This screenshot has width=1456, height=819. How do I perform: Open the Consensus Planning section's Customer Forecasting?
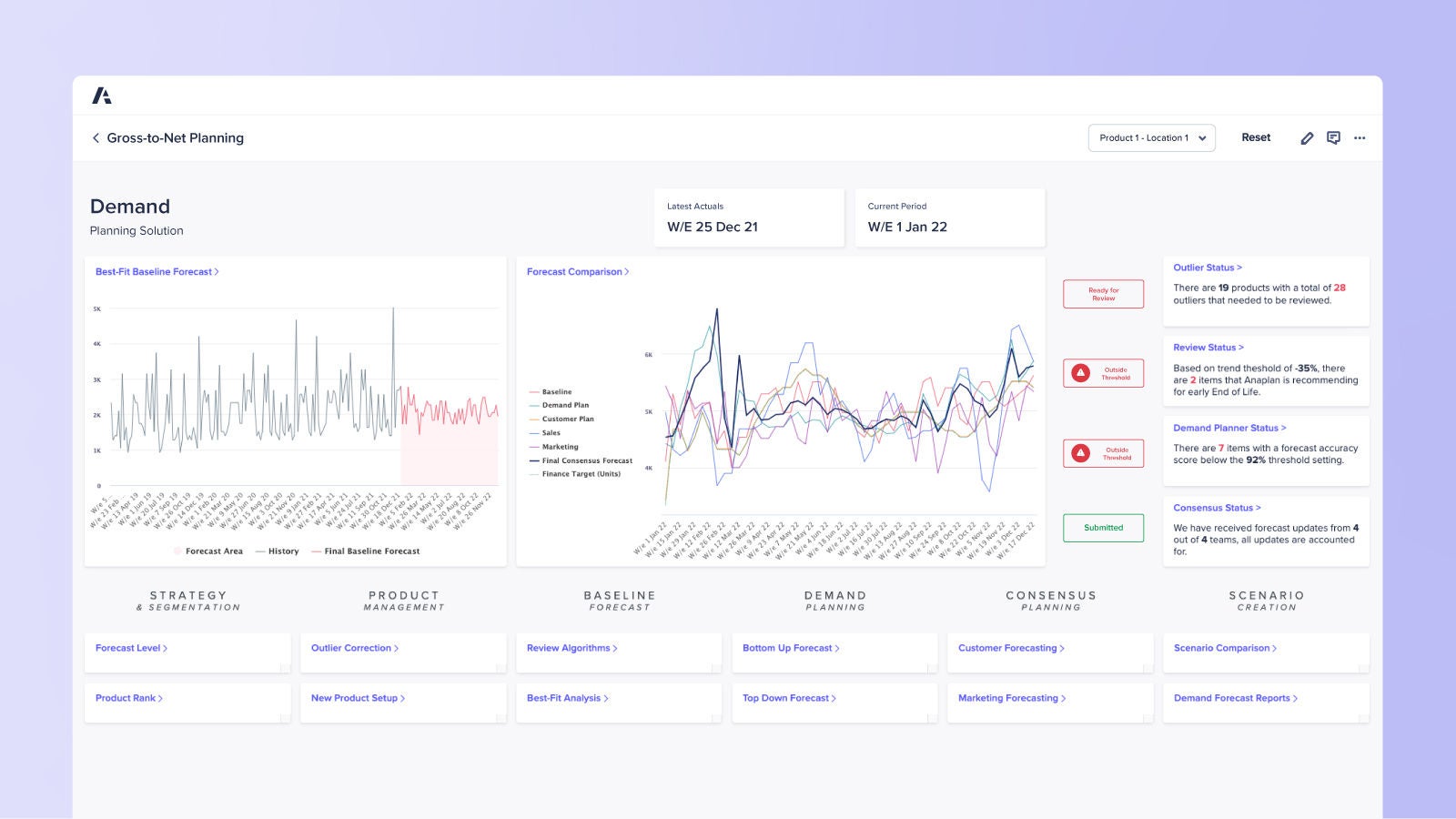tap(1009, 648)
